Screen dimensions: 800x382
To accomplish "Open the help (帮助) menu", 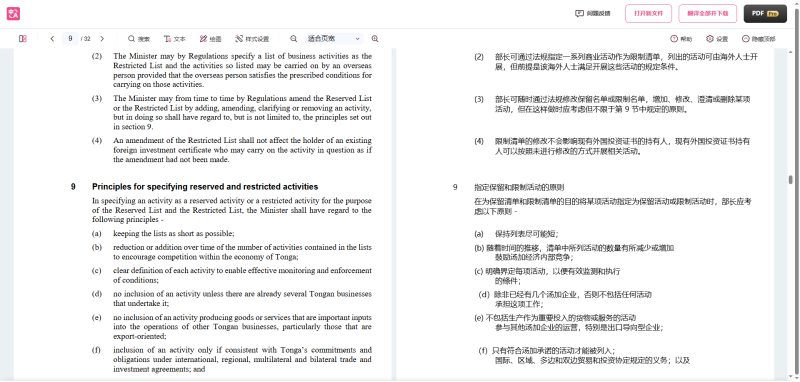I will (681, 39).
